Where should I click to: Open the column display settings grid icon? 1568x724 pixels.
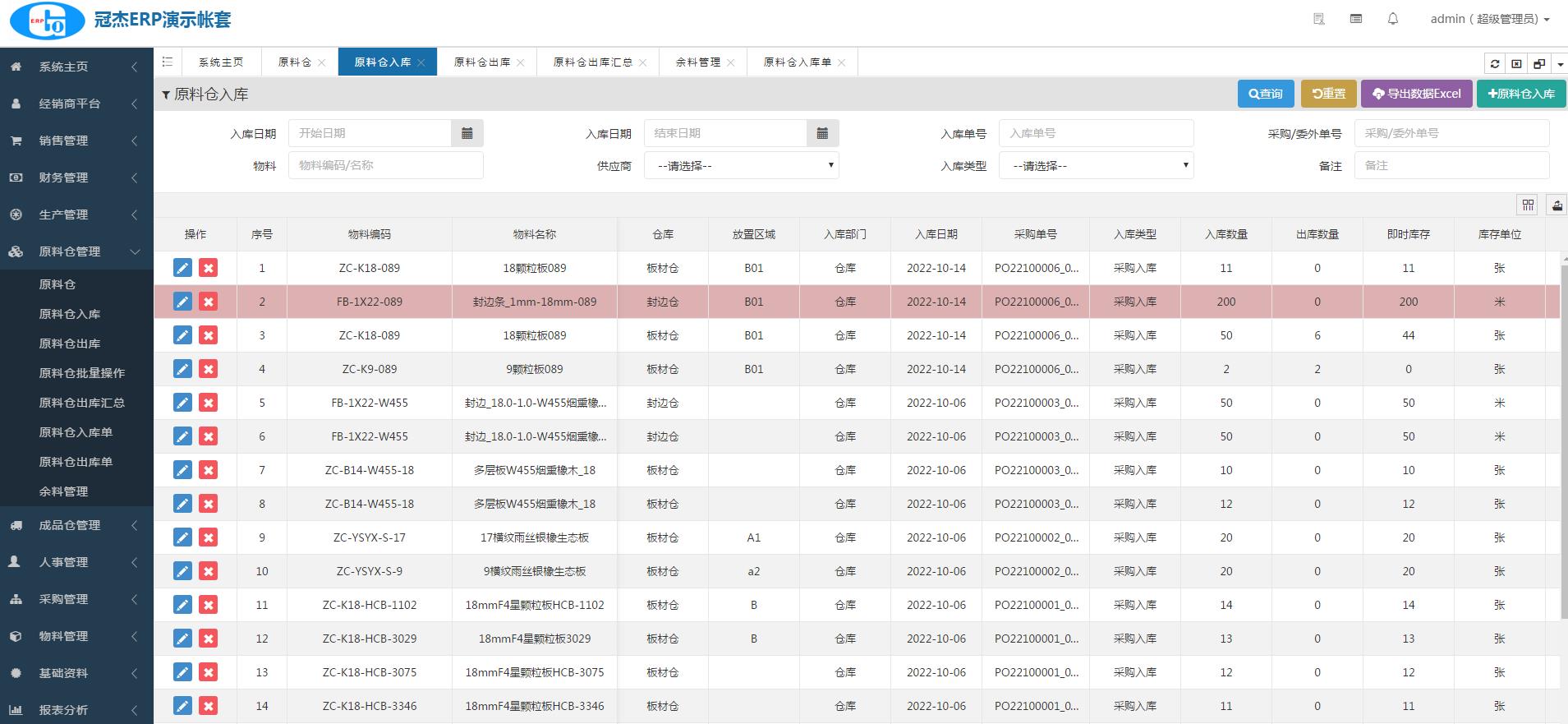pos(1528,205)
